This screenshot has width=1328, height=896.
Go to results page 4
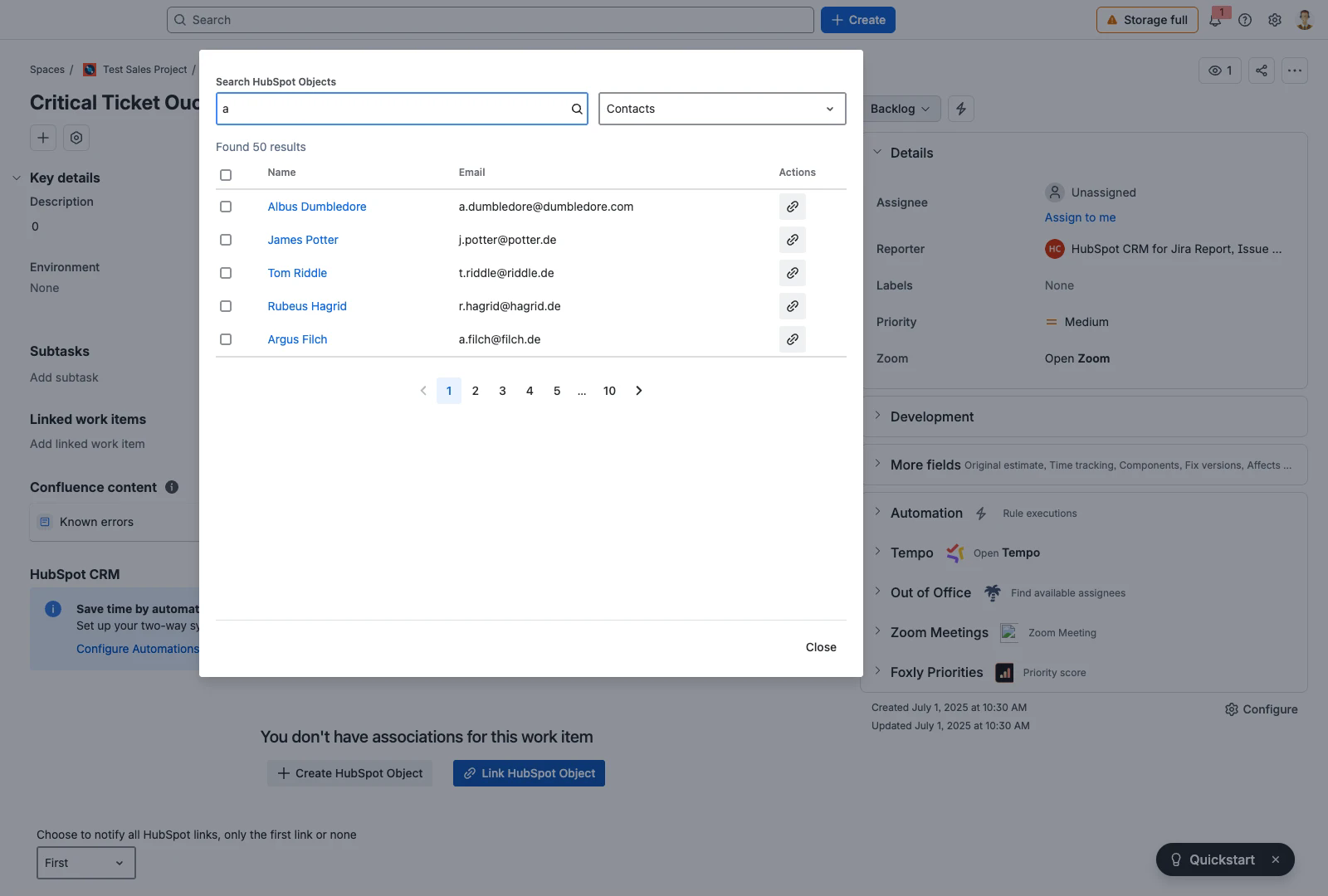point(530,391)
